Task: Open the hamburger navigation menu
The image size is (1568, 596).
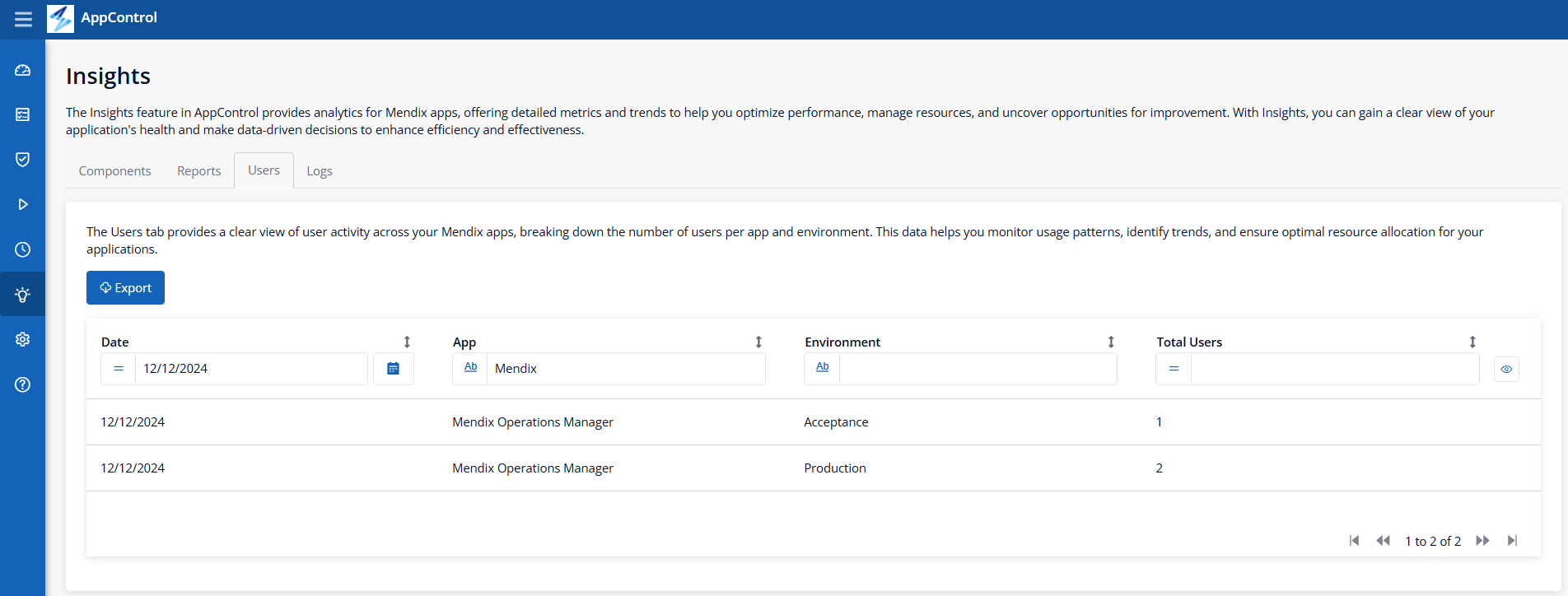Action: point(23,19)
